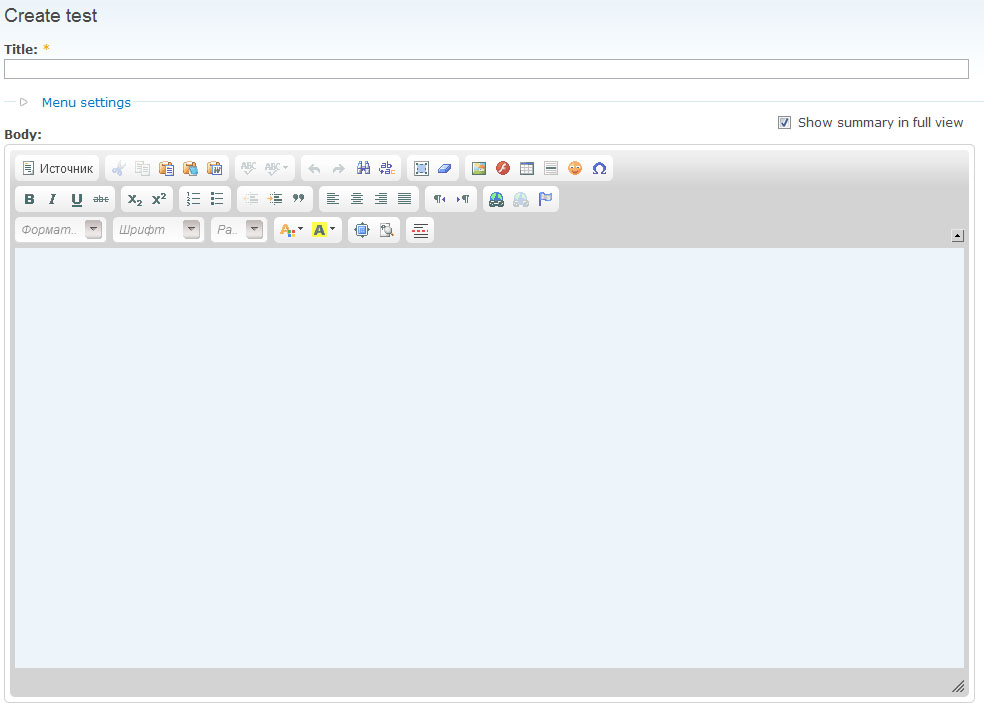Screen dimensions: 984x703
Task: Expand the Menu settings triangle
Action: (23, 102)
